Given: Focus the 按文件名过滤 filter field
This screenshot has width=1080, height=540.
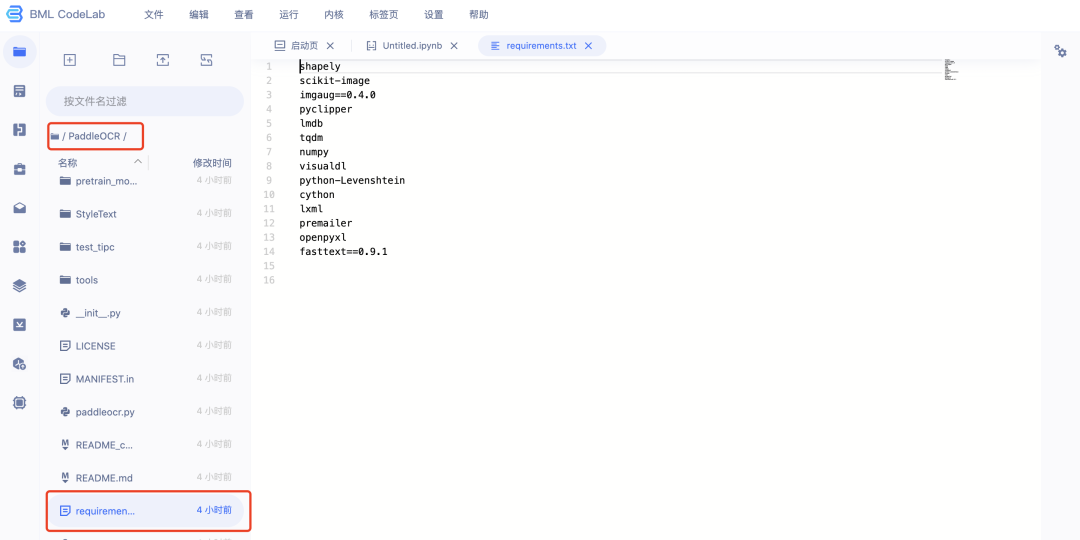Looking at the screenshot, I should [145, 101].
